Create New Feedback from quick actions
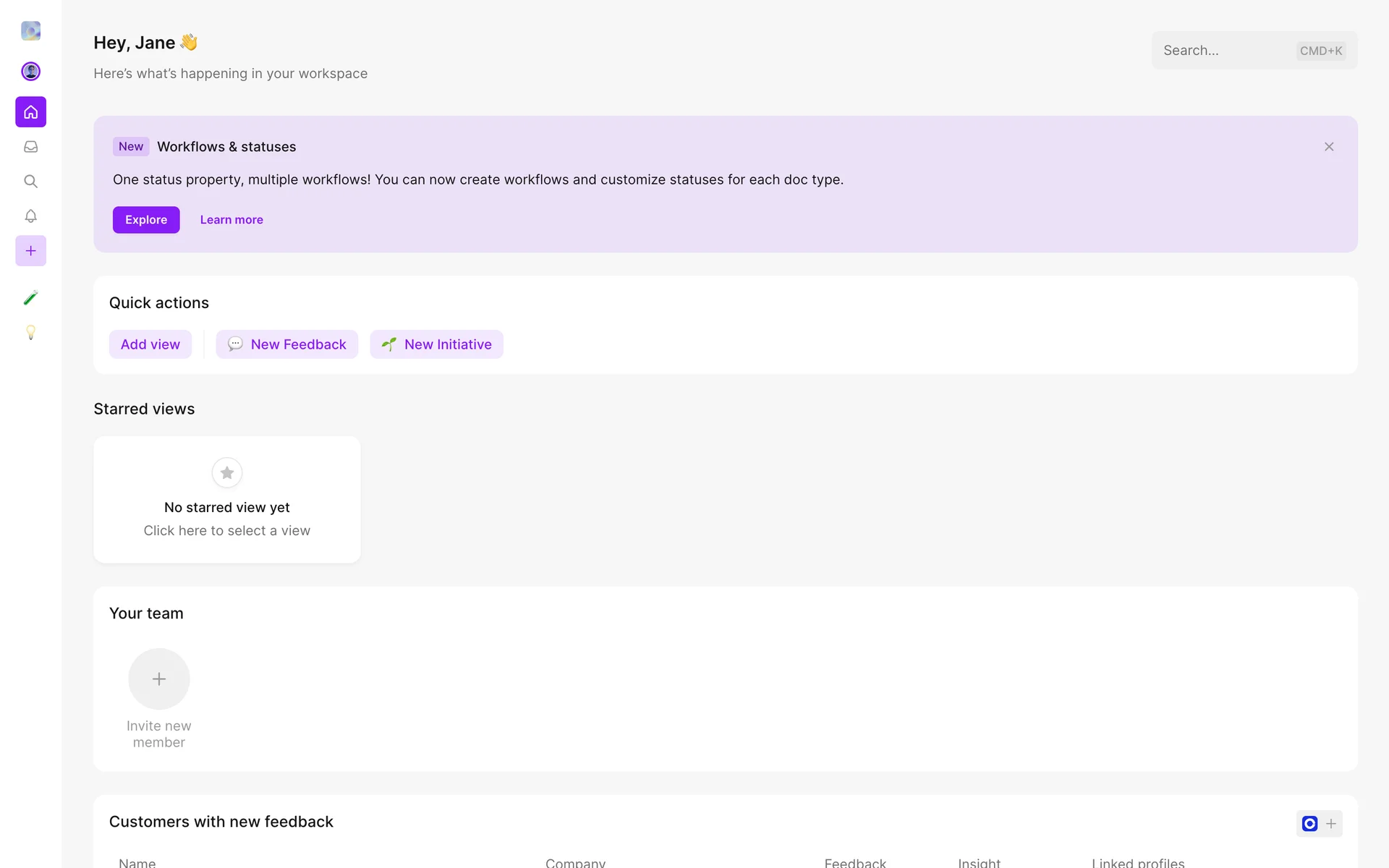This screenshot has height=868, width=1389. (x=287, y=344)
